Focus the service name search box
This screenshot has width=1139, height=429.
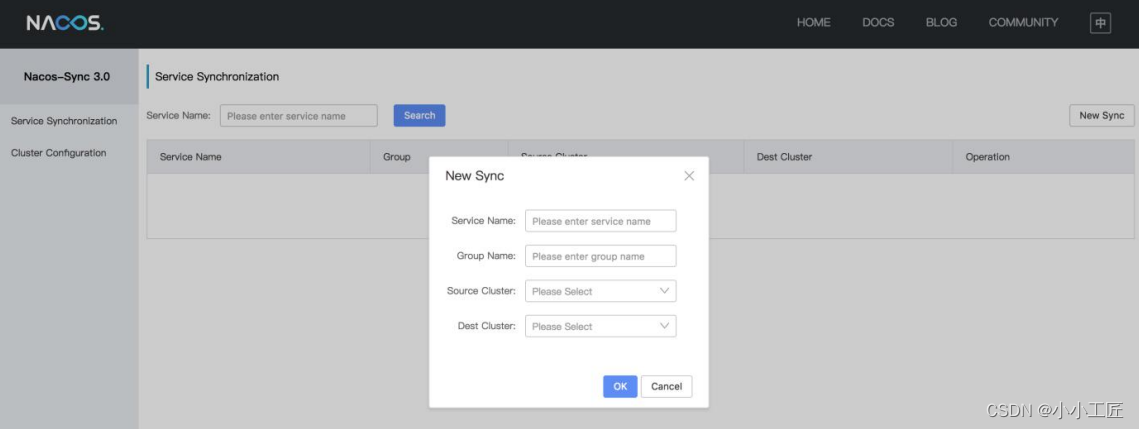[x=298, y=116]
